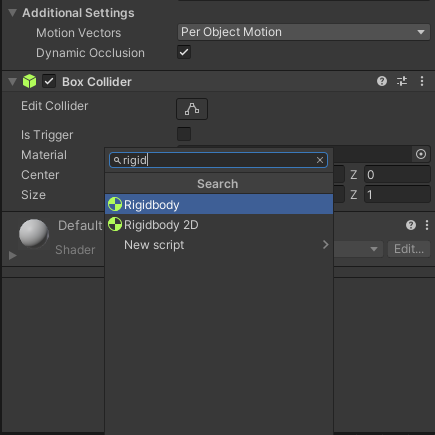This screenshot has height=435, width=435.
Task: Click the Additional Settings heading text
Action: pos(78,13)
